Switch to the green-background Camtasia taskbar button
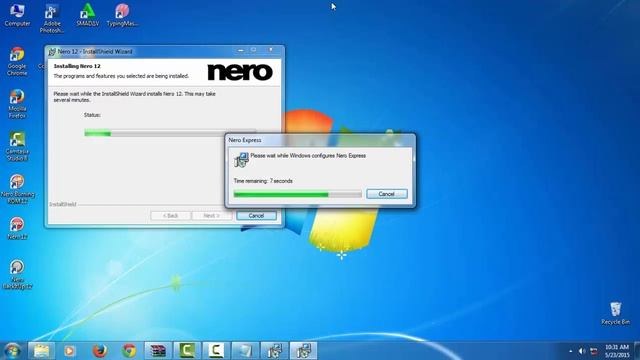This screenshot has height=360, width=640. coord(187,351)
